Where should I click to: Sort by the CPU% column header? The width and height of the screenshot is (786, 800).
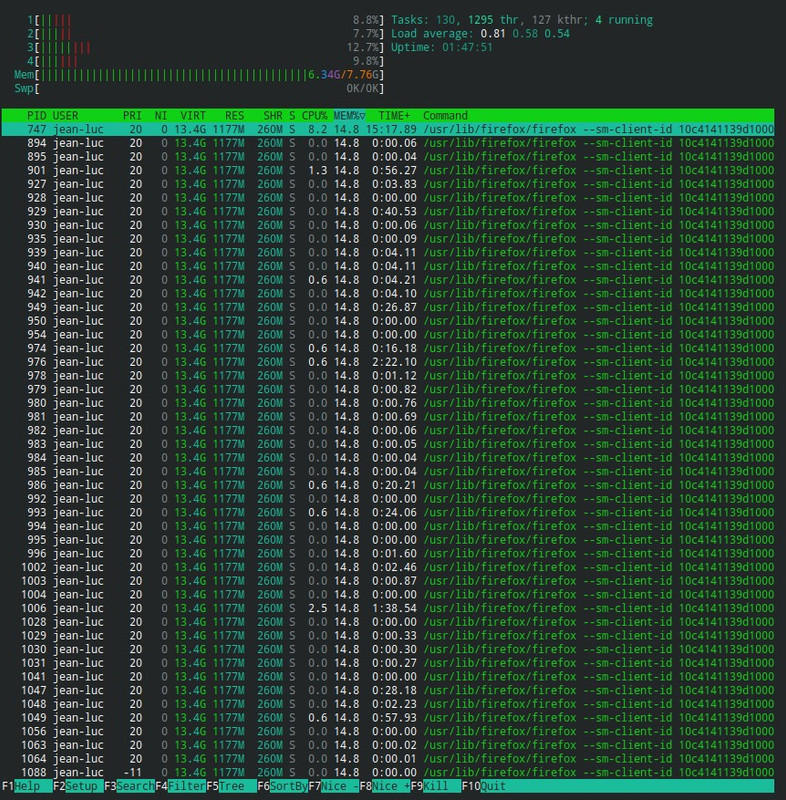(314, 116)
